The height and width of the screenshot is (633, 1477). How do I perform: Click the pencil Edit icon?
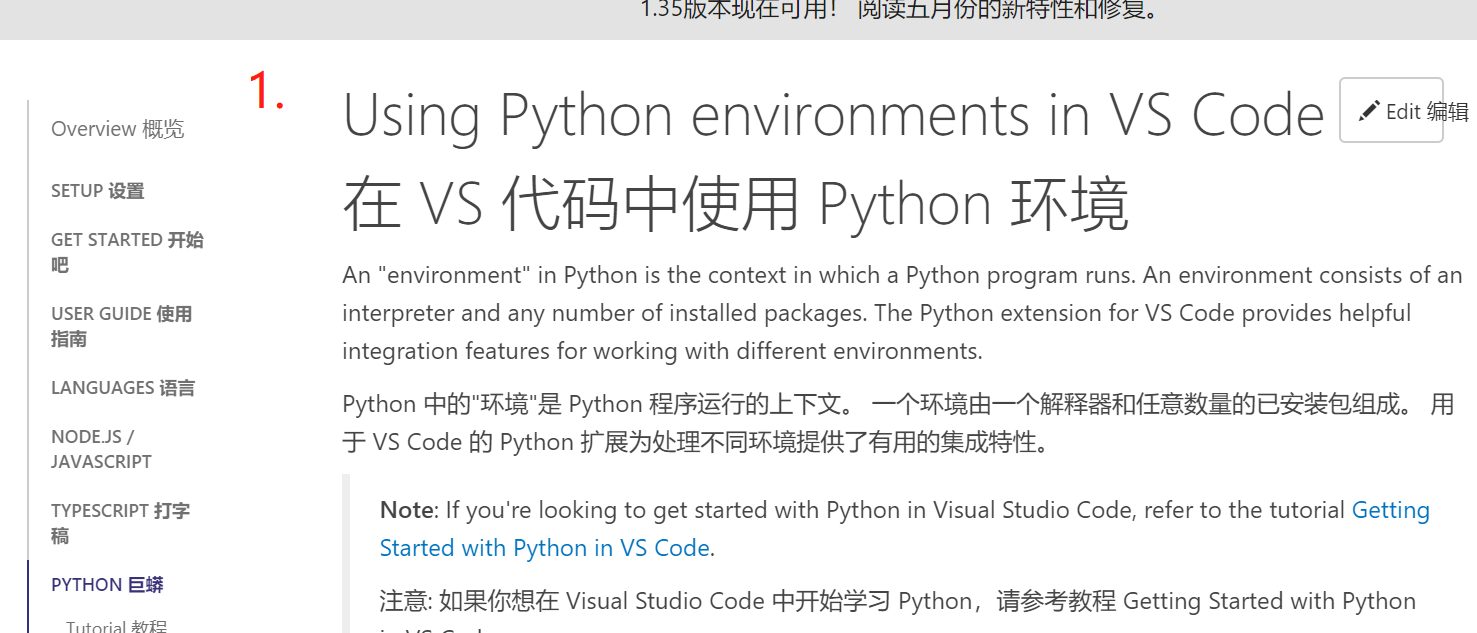point(1370,110)
